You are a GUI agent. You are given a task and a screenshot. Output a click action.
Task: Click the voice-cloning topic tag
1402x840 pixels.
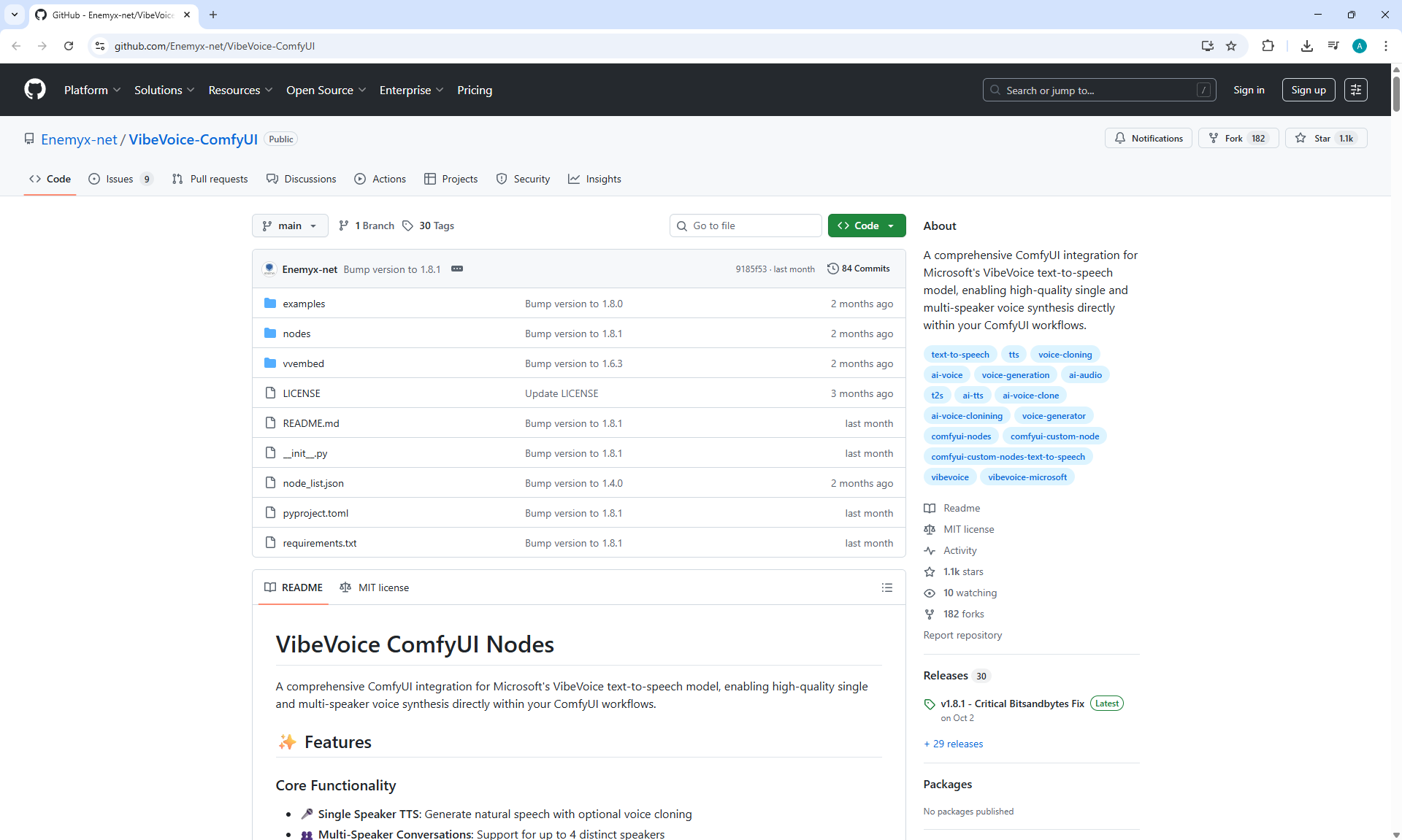(x=1065, y=355)
